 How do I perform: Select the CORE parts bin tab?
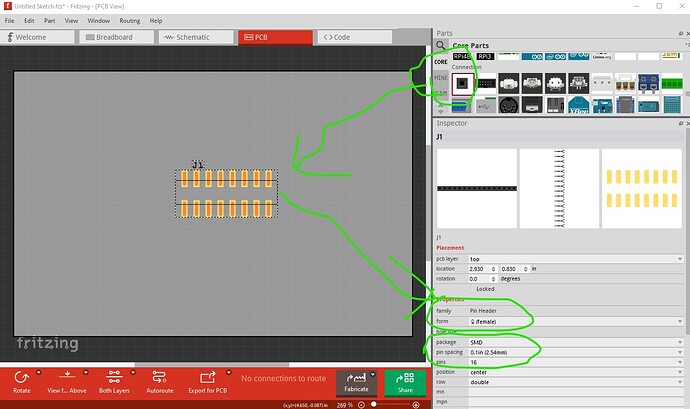[x=441, y=62]
